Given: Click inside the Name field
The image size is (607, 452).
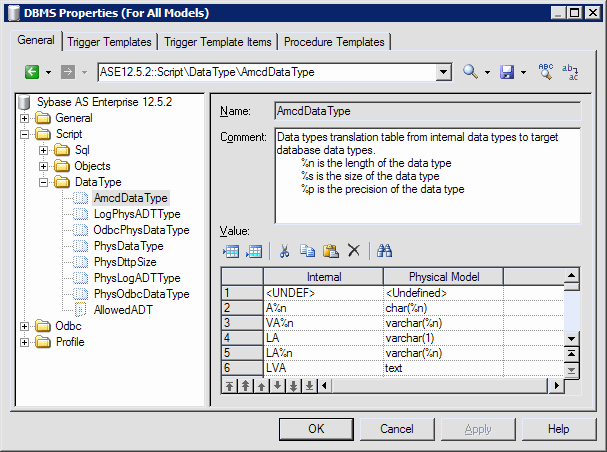Looking at the screenshot, I should [427, 111].
